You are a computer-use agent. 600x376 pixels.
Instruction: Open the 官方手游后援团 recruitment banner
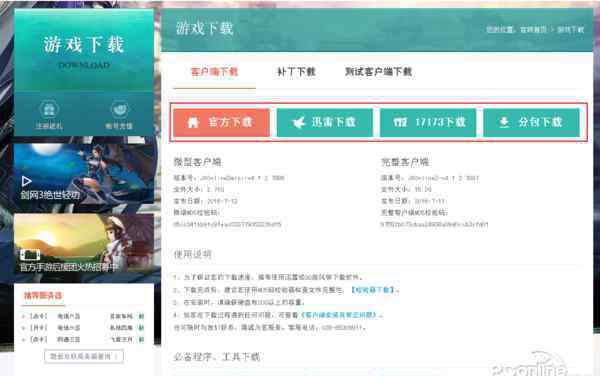click(84, 243)
